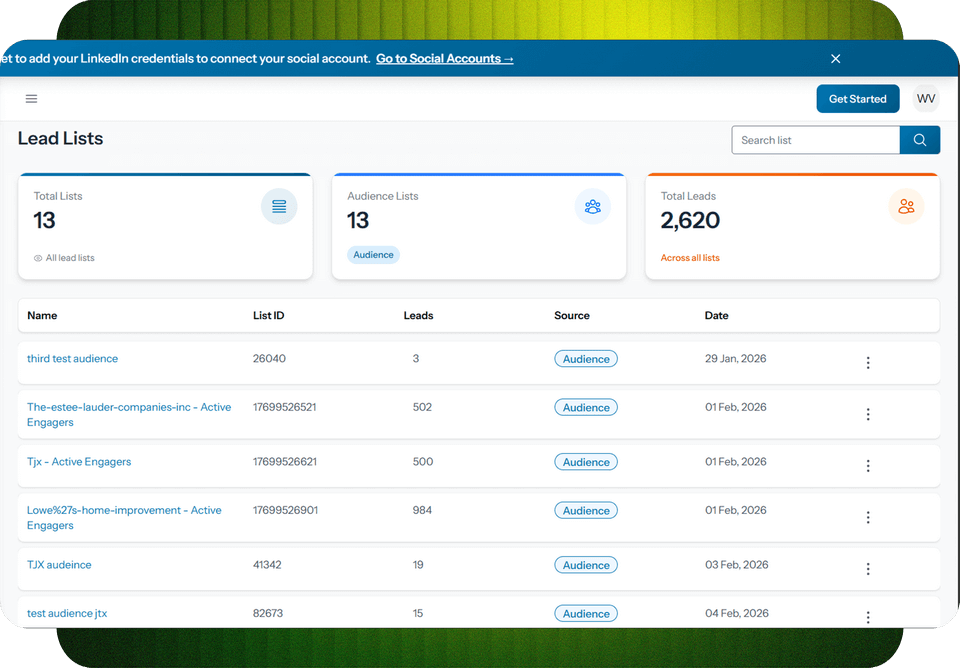Open the TJX audeince list
Viewport: 960px width, 668px height.
tap(59, 565)
